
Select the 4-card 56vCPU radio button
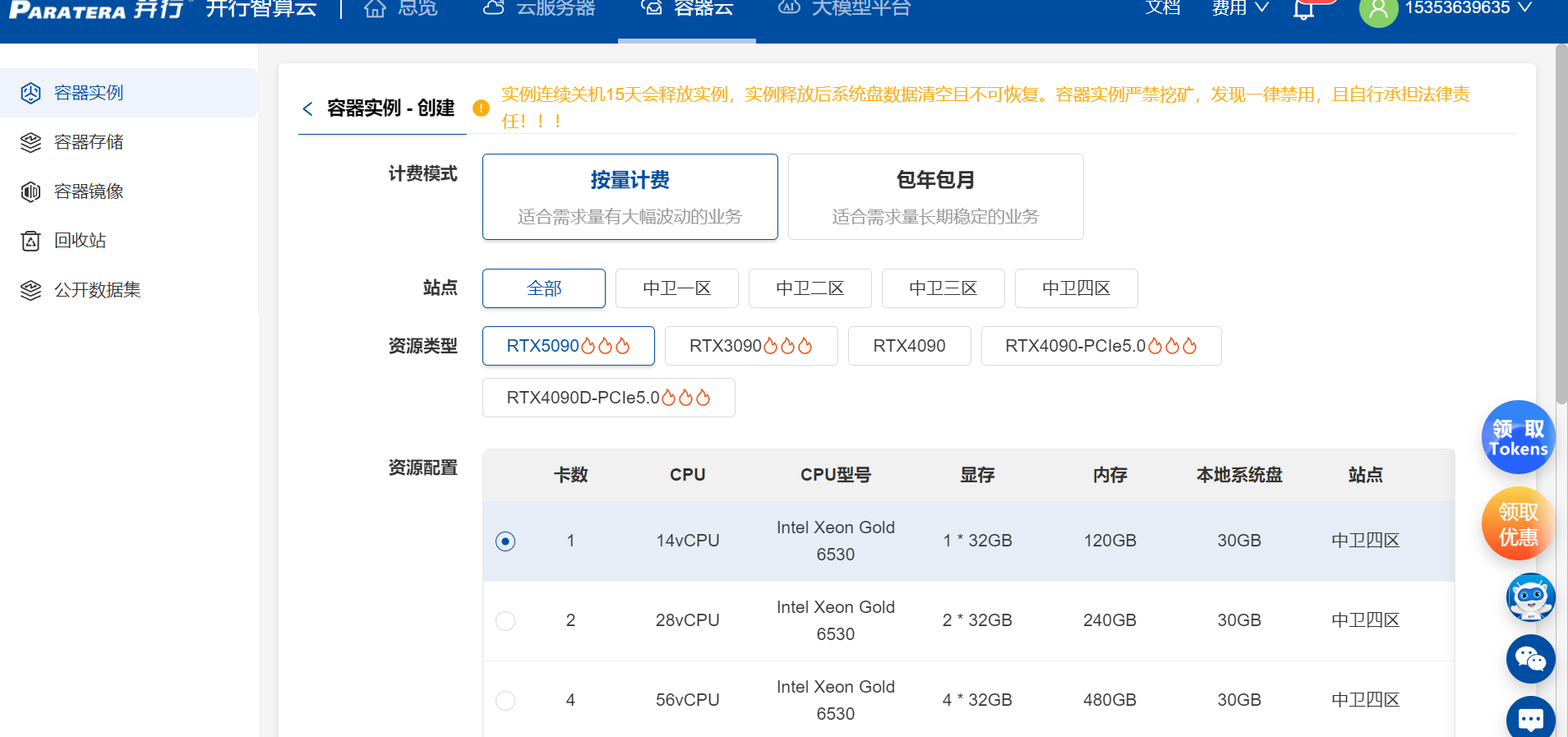(x=505, y=701)
